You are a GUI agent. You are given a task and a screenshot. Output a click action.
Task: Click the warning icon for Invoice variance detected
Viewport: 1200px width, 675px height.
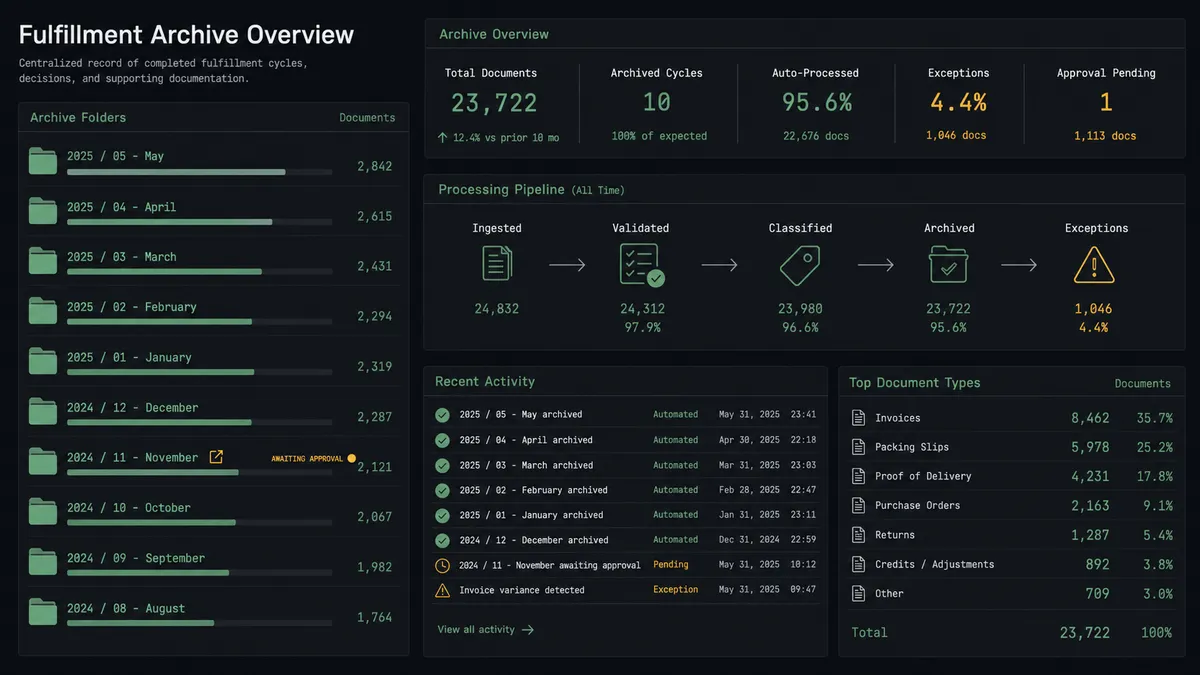click(442, 590)
